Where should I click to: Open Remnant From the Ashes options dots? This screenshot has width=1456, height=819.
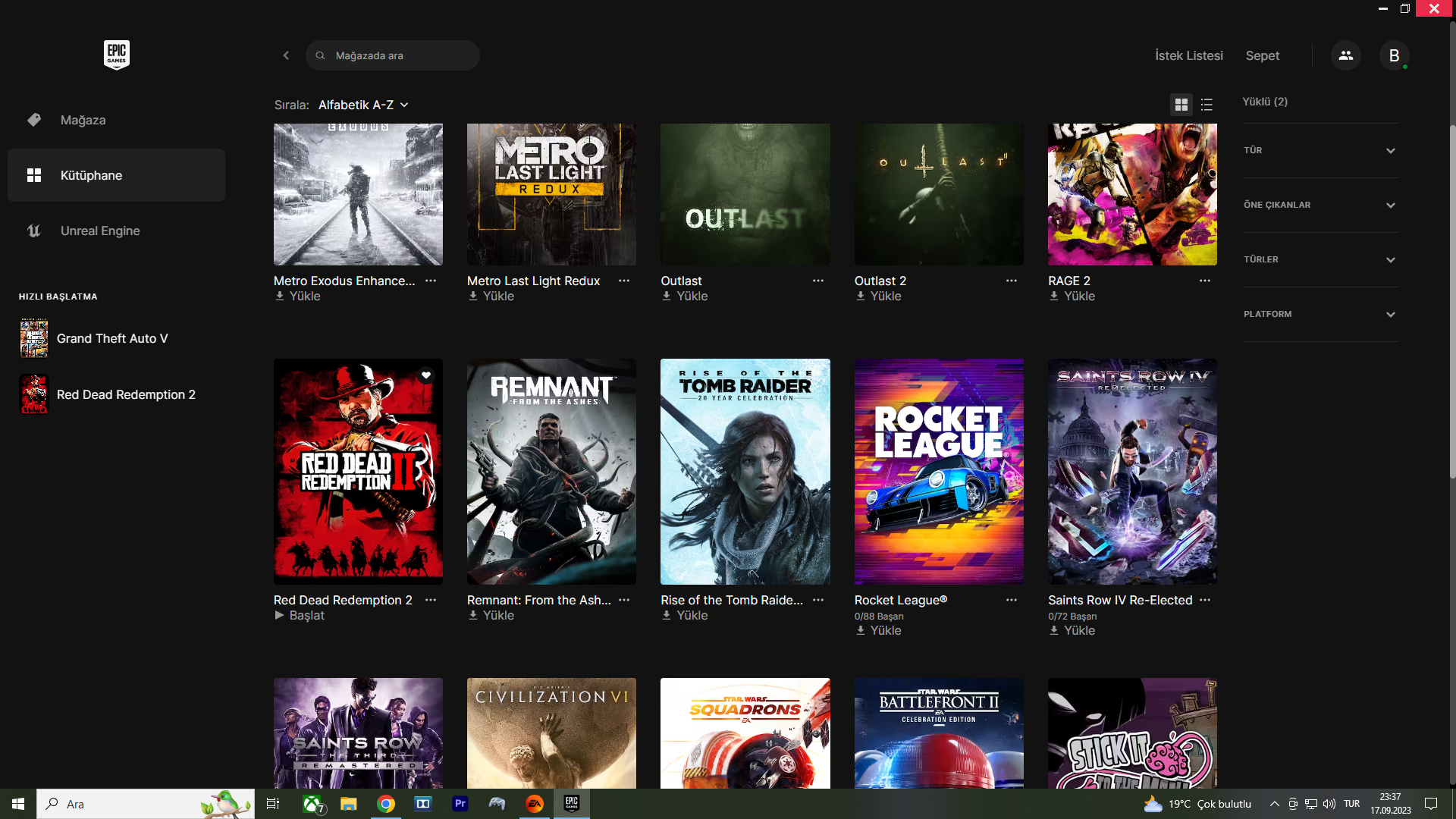(624, 600)
